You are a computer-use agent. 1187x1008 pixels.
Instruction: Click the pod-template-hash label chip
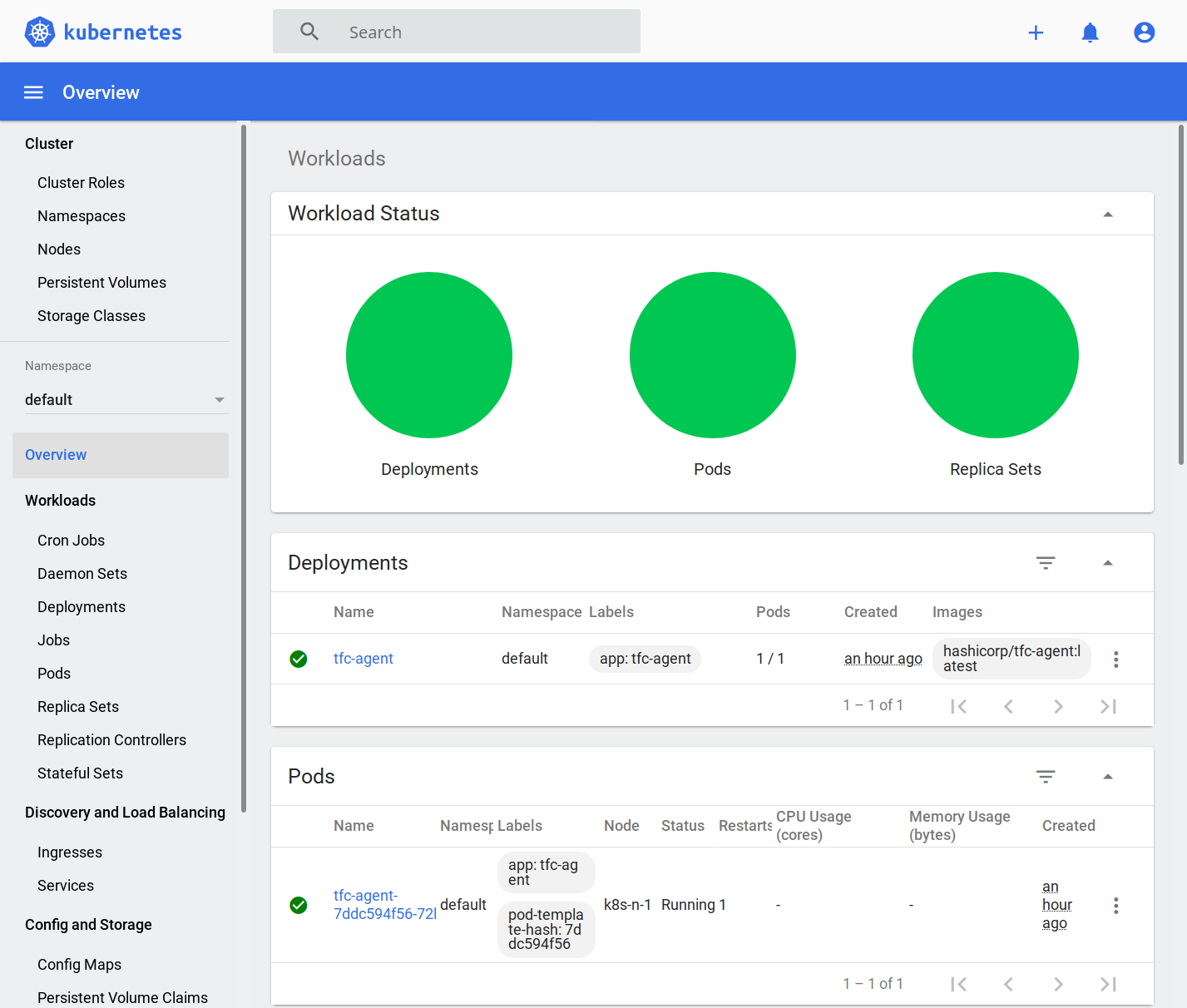[x=546, y=930]
